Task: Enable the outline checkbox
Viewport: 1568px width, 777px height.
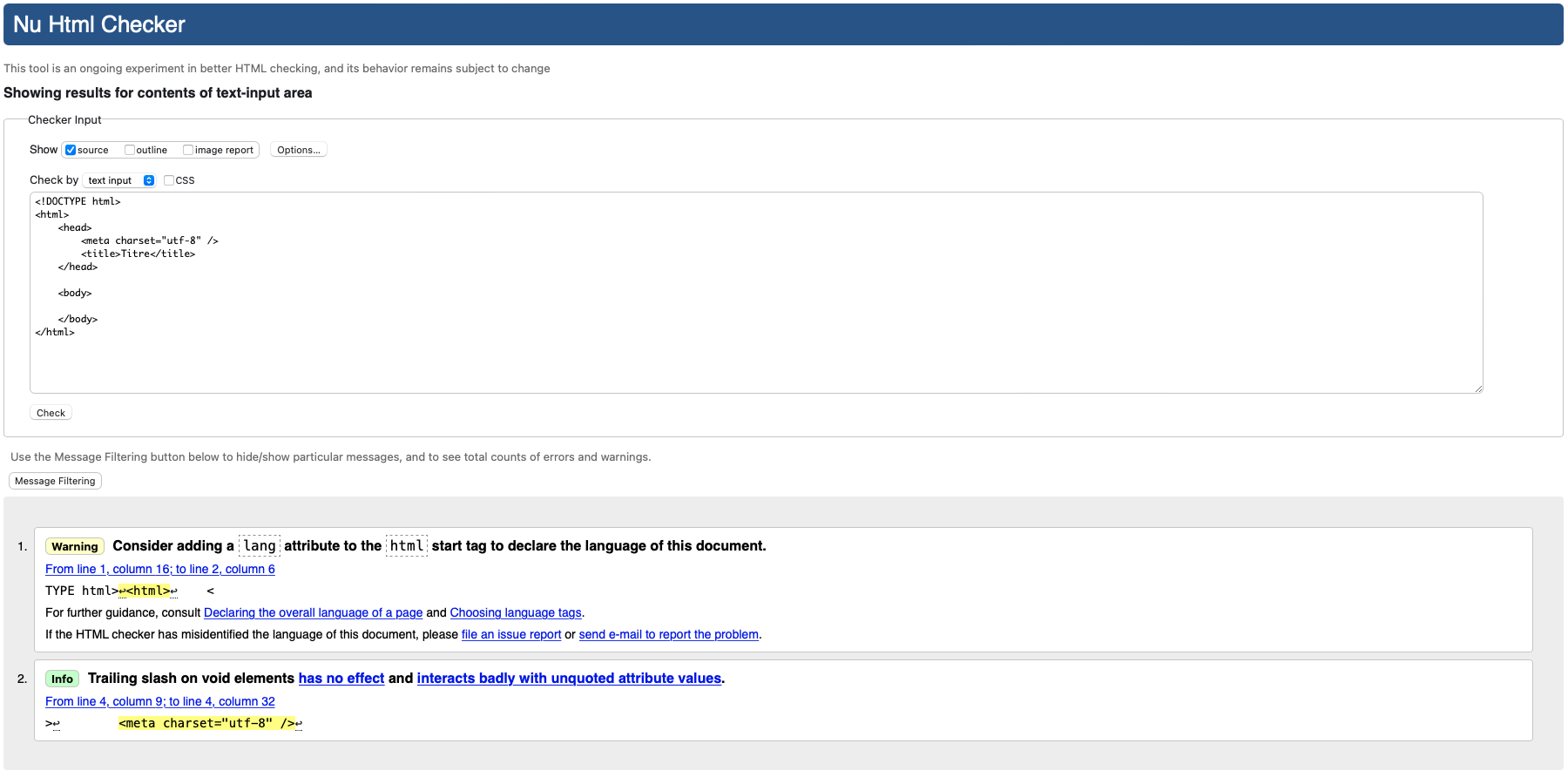Action: point(130,150)
